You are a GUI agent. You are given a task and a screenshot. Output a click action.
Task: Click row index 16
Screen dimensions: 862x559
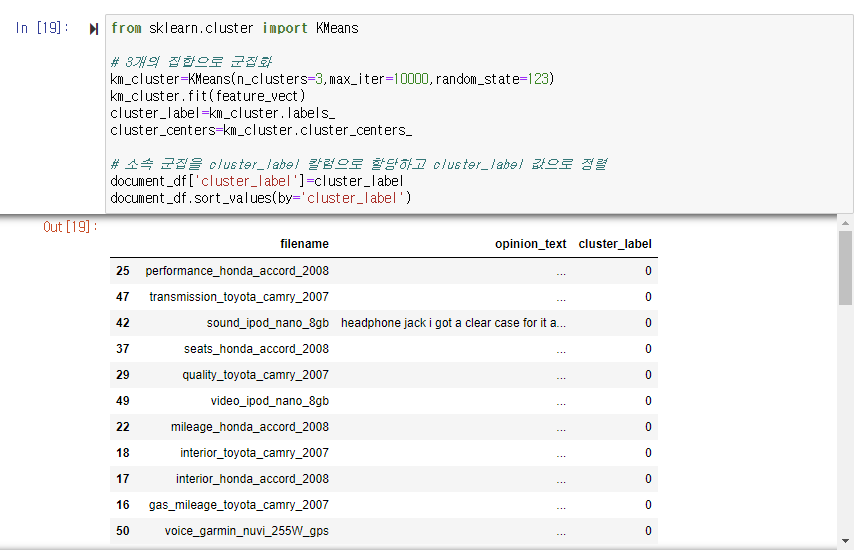click(123, 505)
